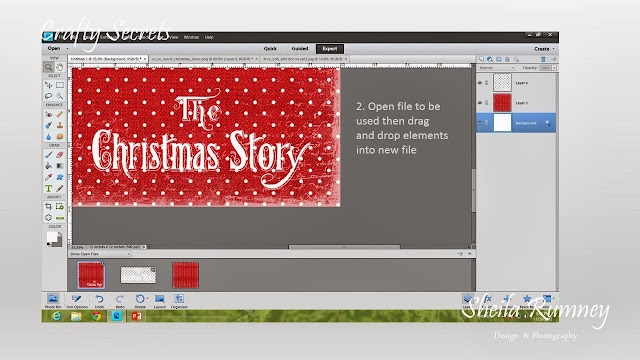Image resolution: width=640 pixels, height=360 pixels.
Task: Click the background color swatch
Action: [x=59, y=241]
